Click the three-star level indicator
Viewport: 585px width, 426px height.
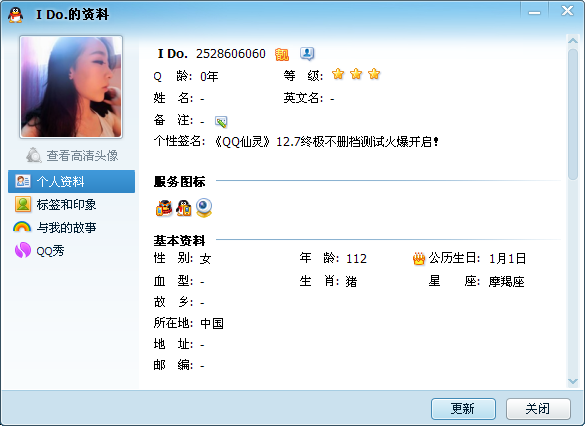356,74
